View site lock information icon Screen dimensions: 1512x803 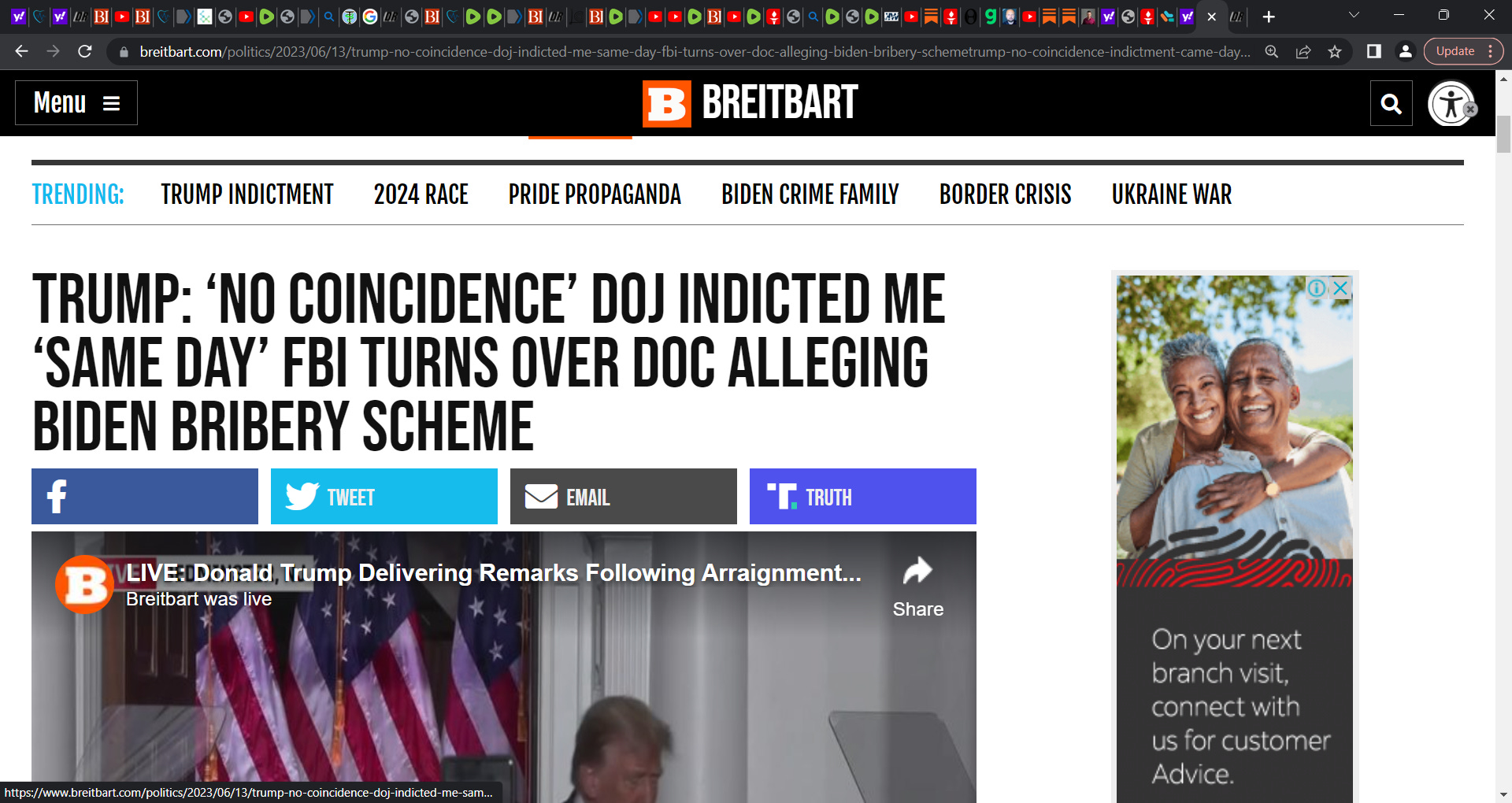click(x=124, y=52)
